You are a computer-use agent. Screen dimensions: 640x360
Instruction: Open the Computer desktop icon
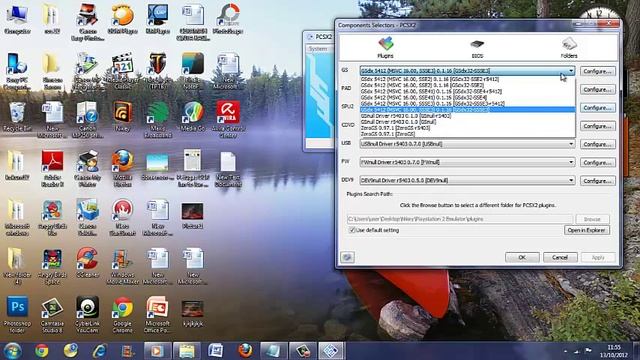click(17, 20)
